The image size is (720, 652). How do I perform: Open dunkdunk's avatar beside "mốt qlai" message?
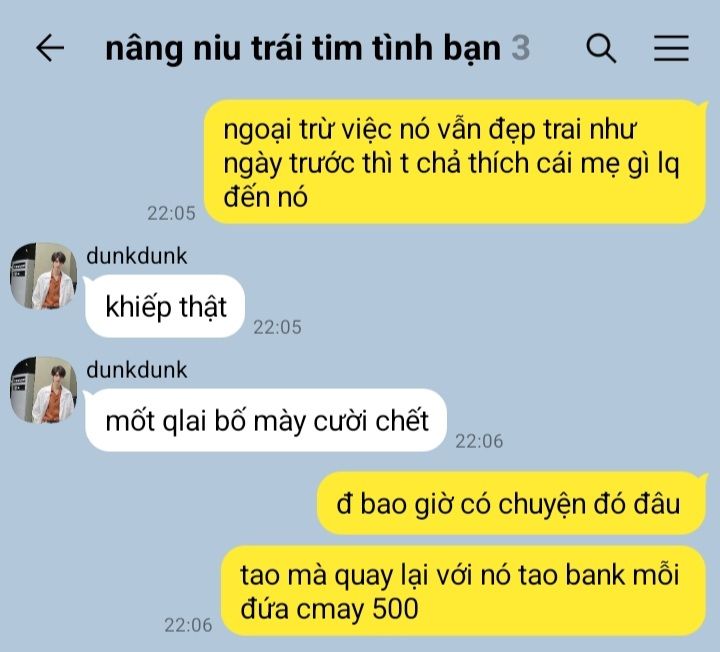click(x=44, y=390)
